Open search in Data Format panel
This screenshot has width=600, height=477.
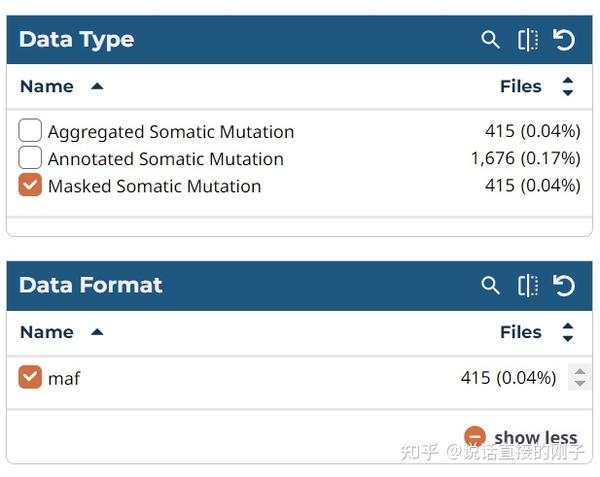click(490, 286)
